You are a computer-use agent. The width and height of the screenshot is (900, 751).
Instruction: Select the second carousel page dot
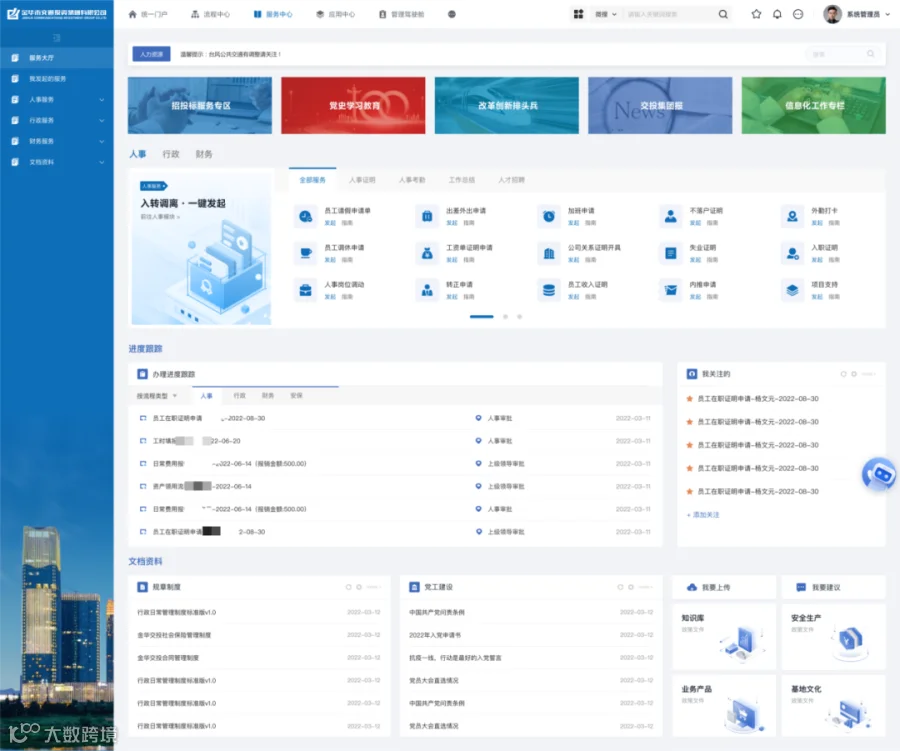505,316
